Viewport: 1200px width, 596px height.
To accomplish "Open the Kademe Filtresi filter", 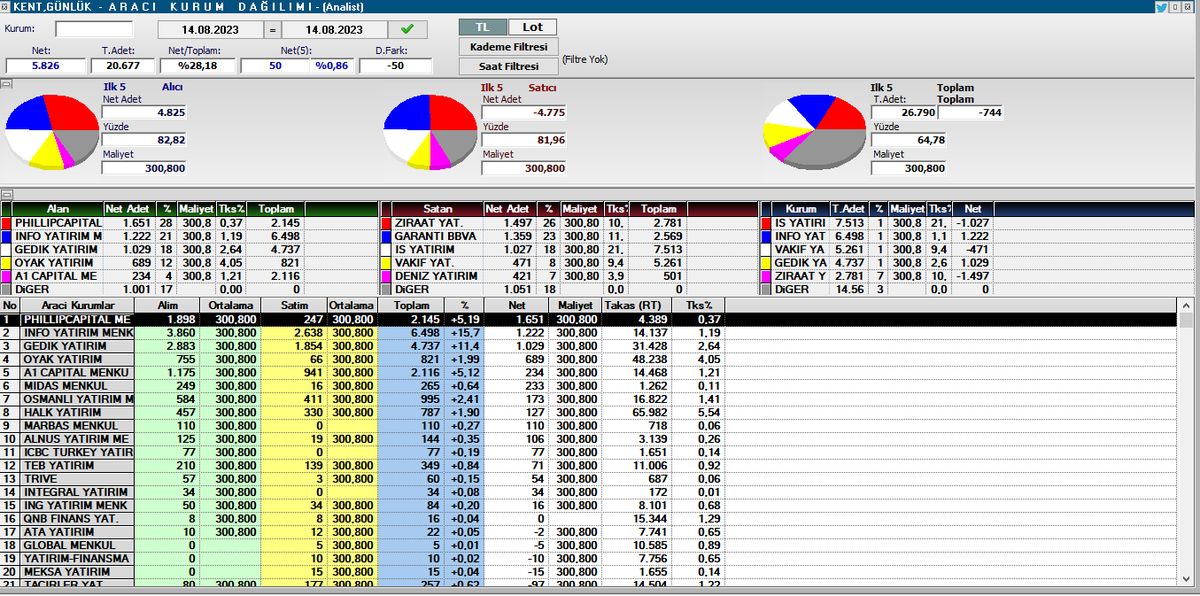I will point(508,47).
